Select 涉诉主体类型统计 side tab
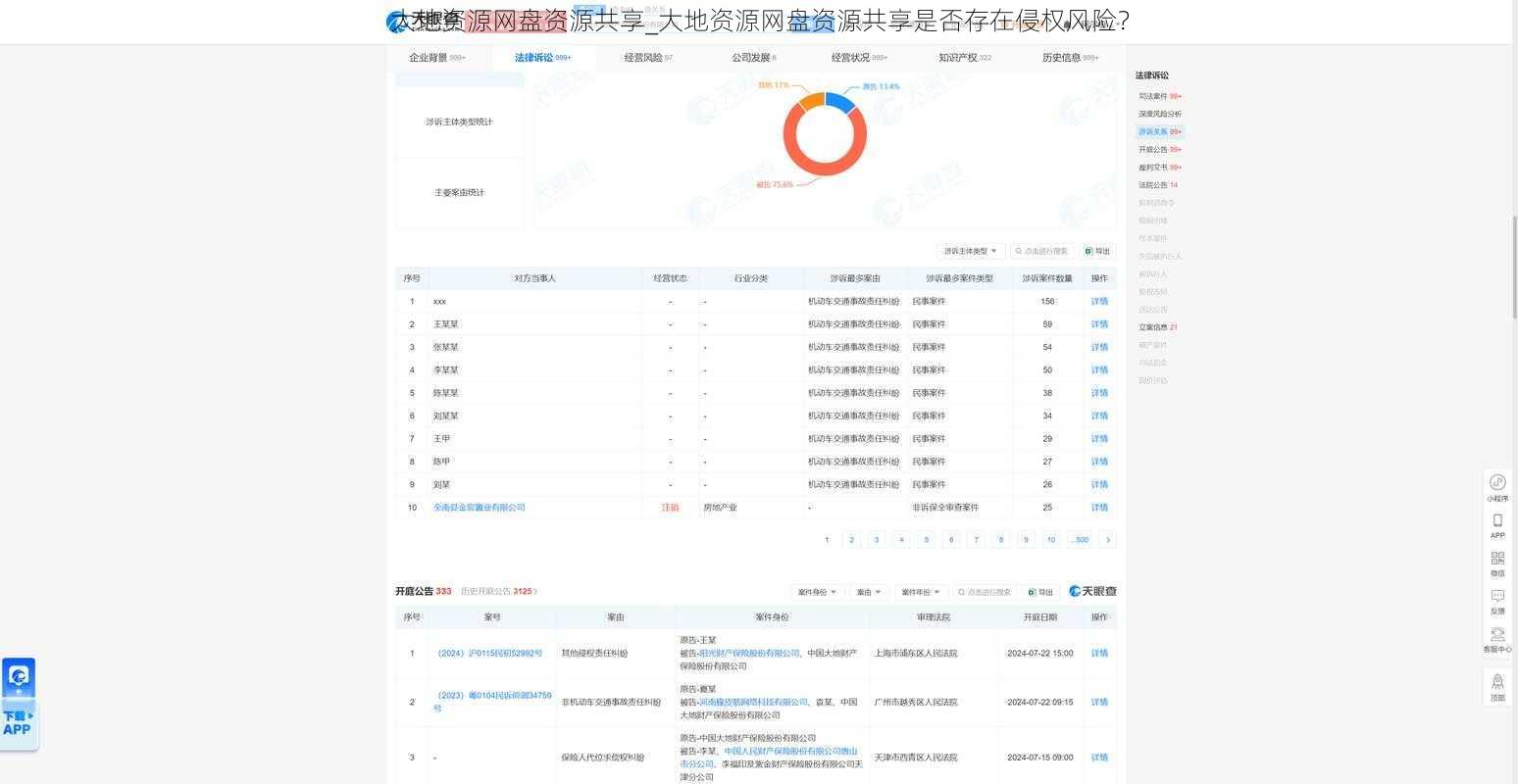1518x784 pixels. pyautogui.click(x=459, y=122)
